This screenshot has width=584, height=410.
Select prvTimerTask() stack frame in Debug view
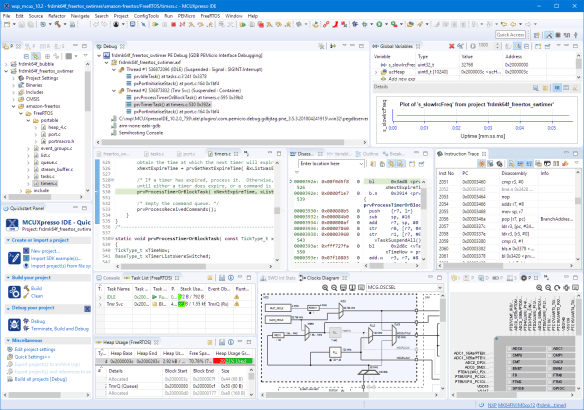(172, 105)
